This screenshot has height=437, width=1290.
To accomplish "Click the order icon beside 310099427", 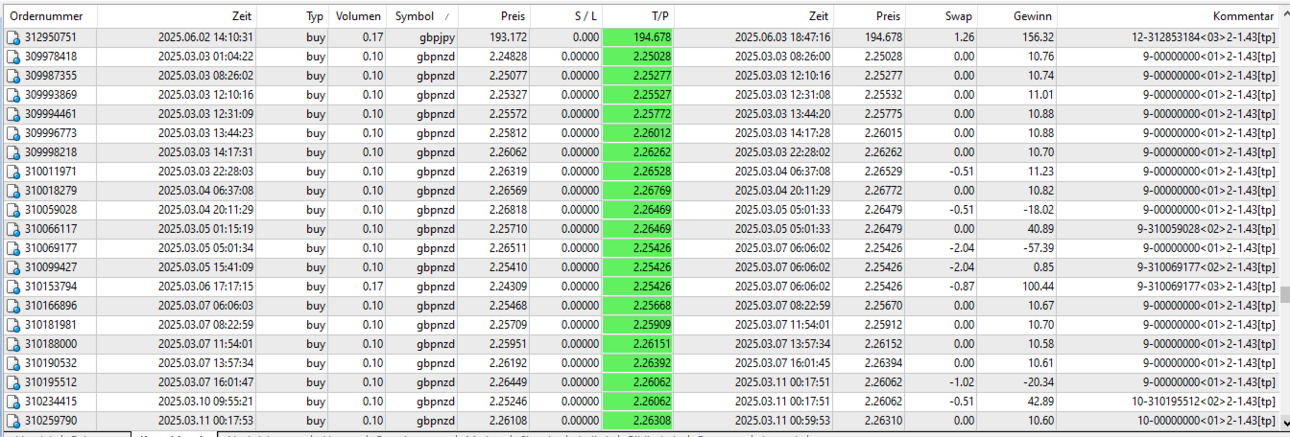I will (x=13, y=267).
